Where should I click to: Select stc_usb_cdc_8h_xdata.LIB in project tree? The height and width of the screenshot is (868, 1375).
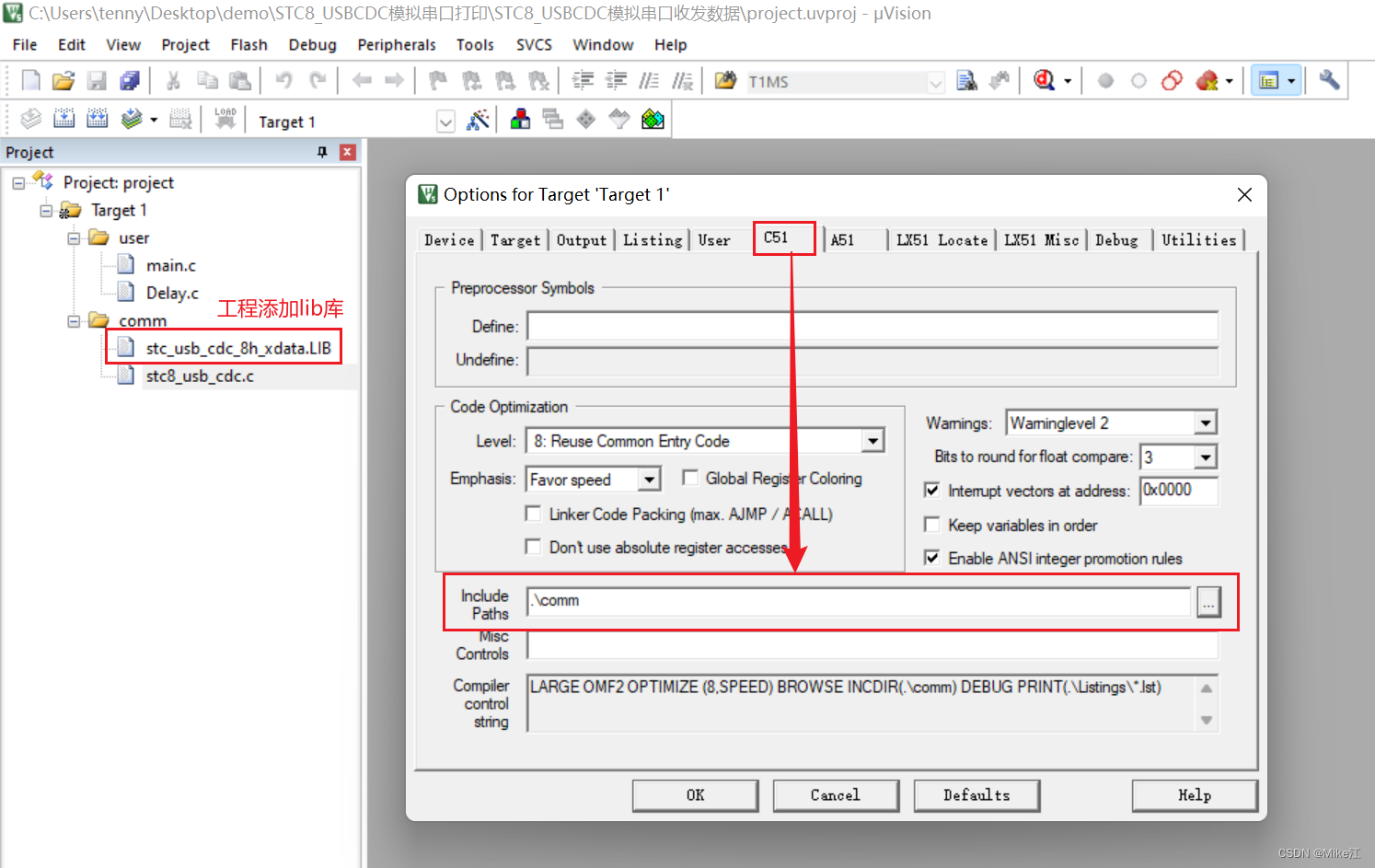(238, 349)
